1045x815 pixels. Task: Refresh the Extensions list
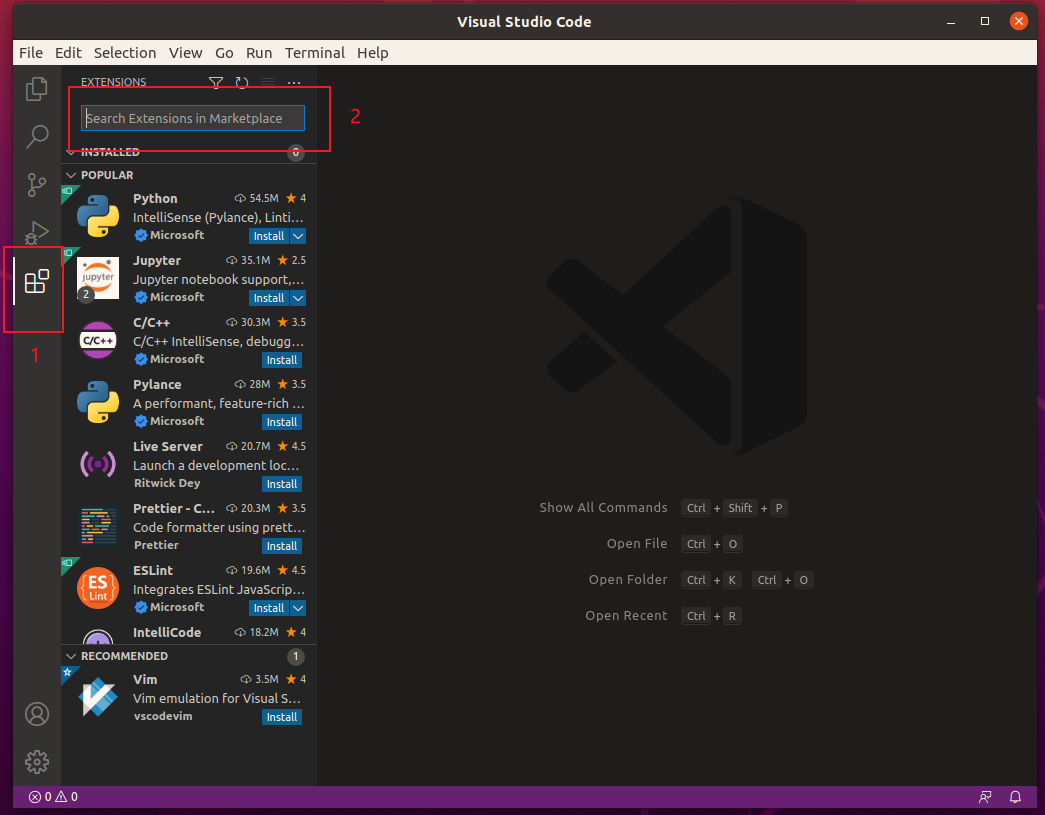(242, 82)
